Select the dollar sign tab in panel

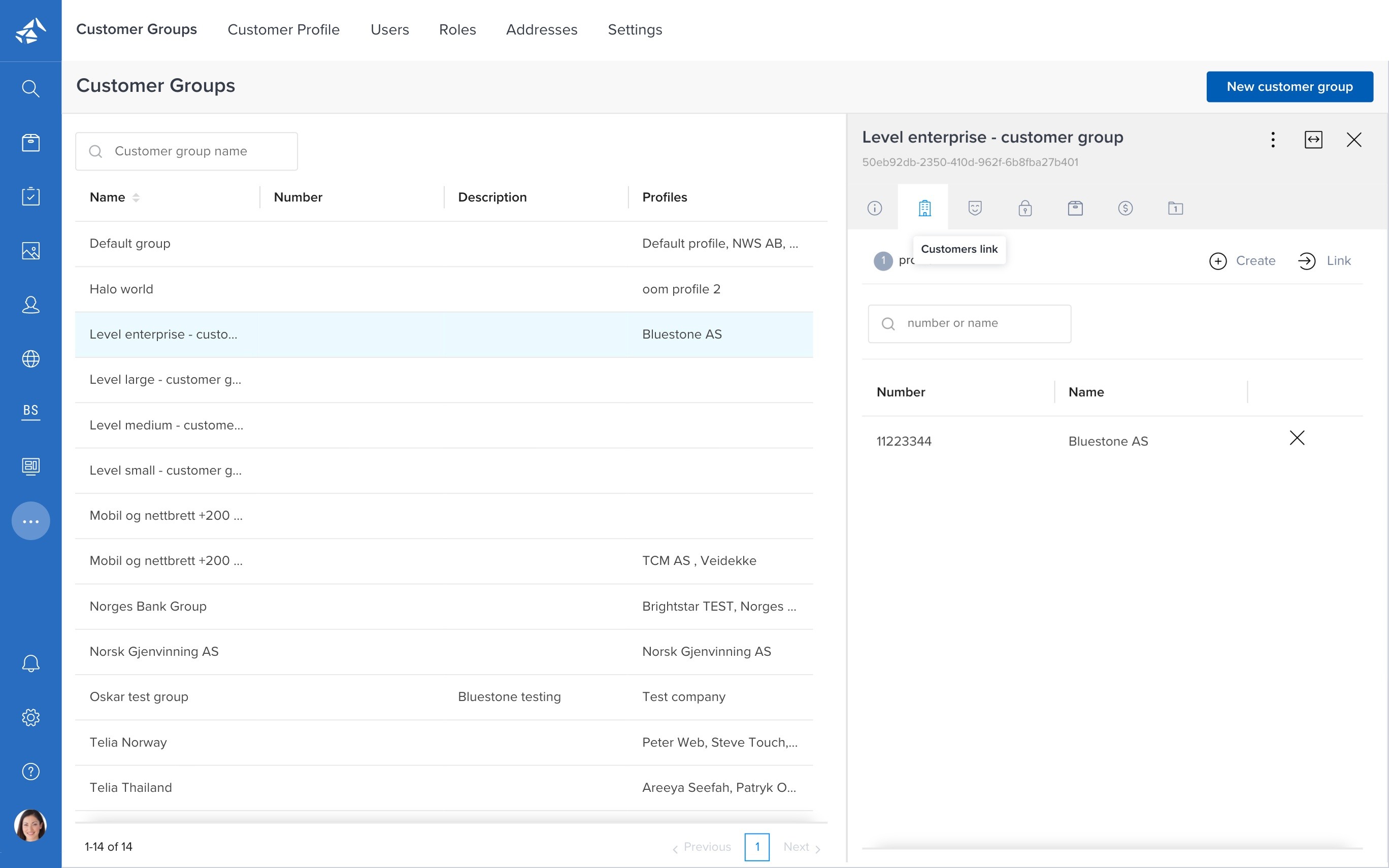(1125, 208)
